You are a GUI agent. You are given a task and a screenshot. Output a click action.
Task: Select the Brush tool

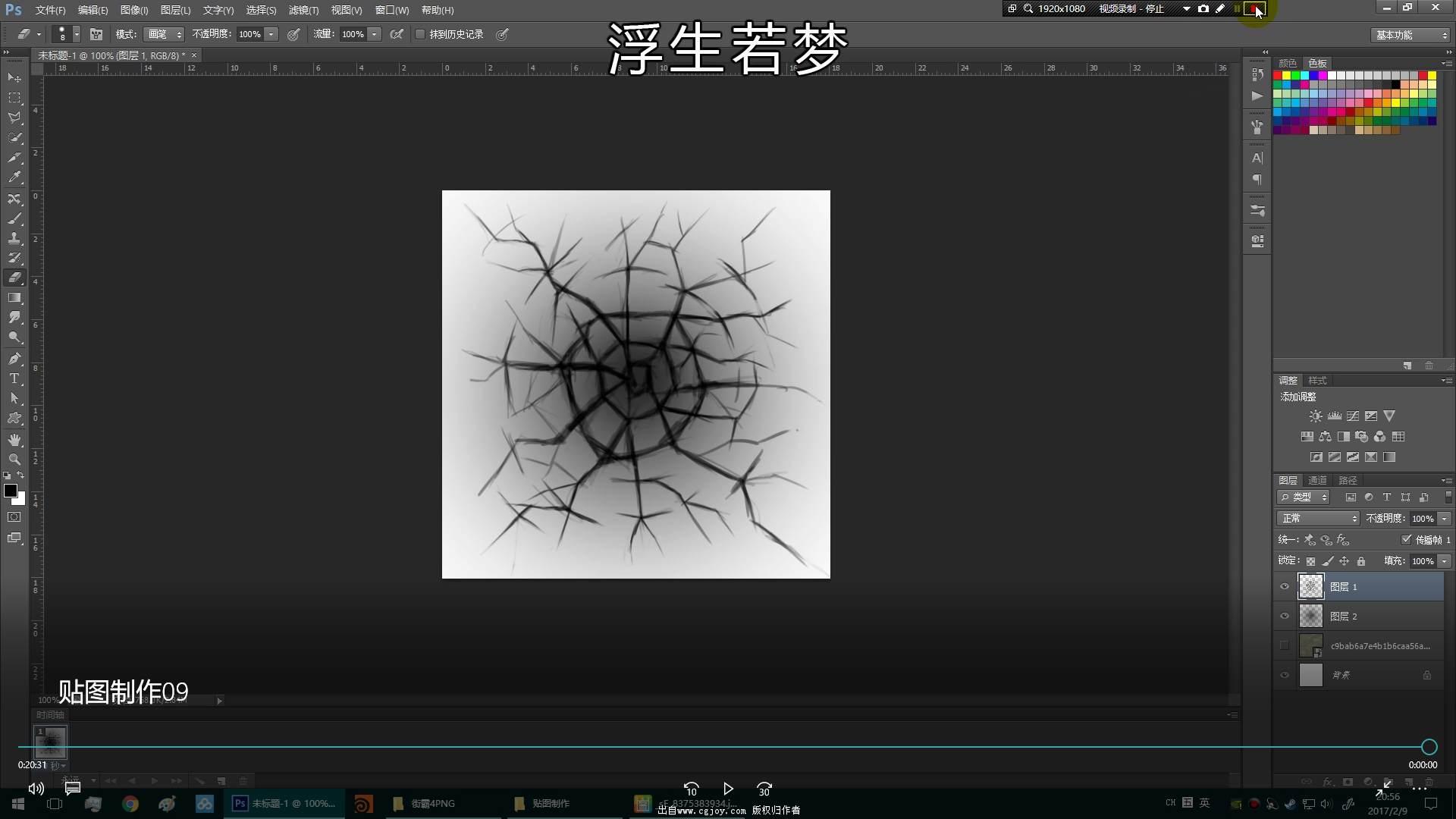point(14,218)
